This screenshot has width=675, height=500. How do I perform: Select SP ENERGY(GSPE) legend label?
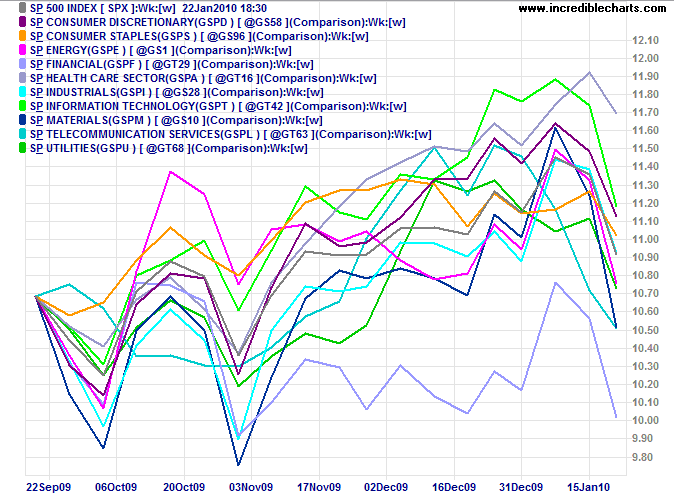pyautogui.click(x=161, y=50)
